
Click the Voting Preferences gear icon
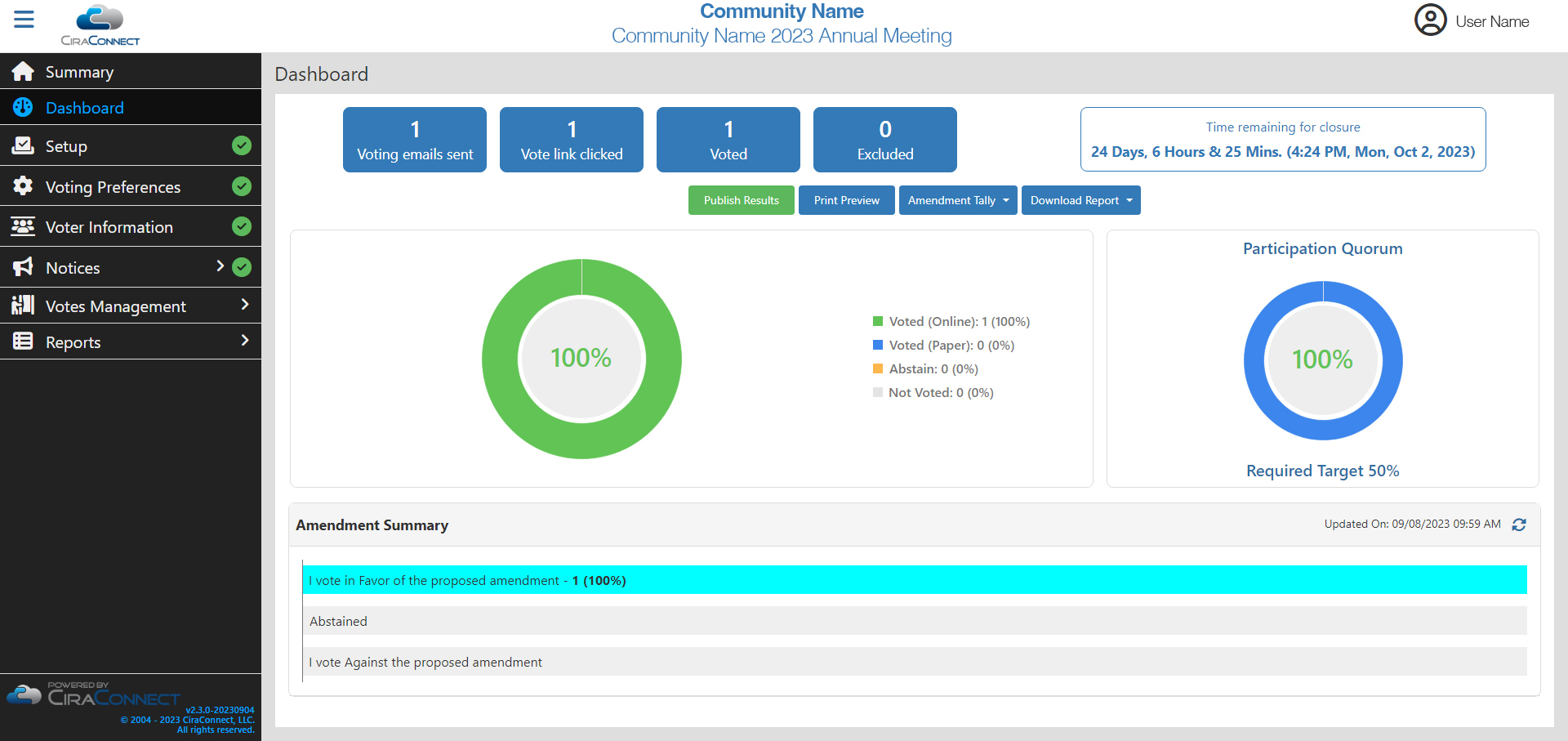click(x=23, y=186)
